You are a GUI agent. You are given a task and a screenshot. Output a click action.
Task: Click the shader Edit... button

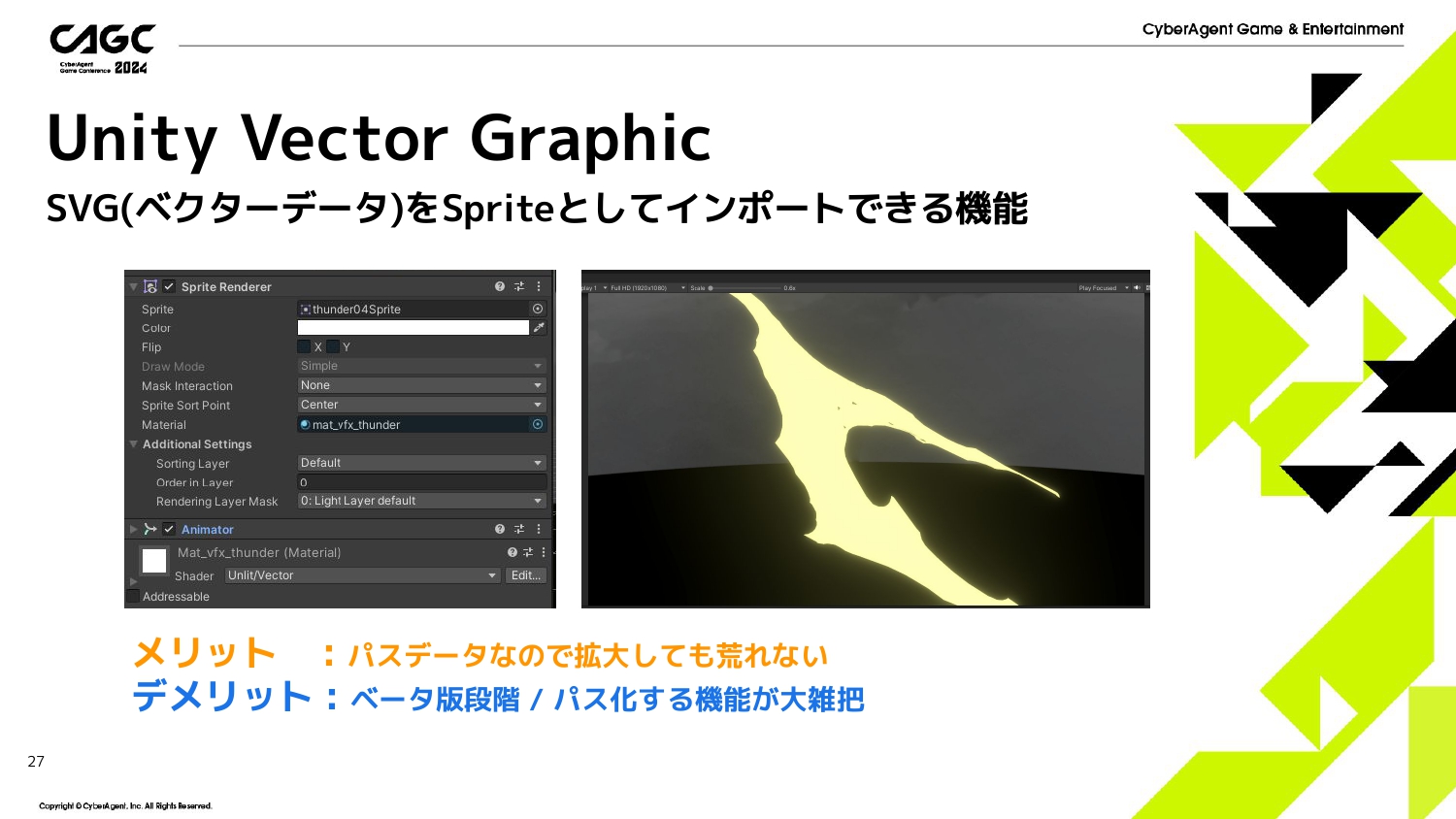click(x=526, y=575)
